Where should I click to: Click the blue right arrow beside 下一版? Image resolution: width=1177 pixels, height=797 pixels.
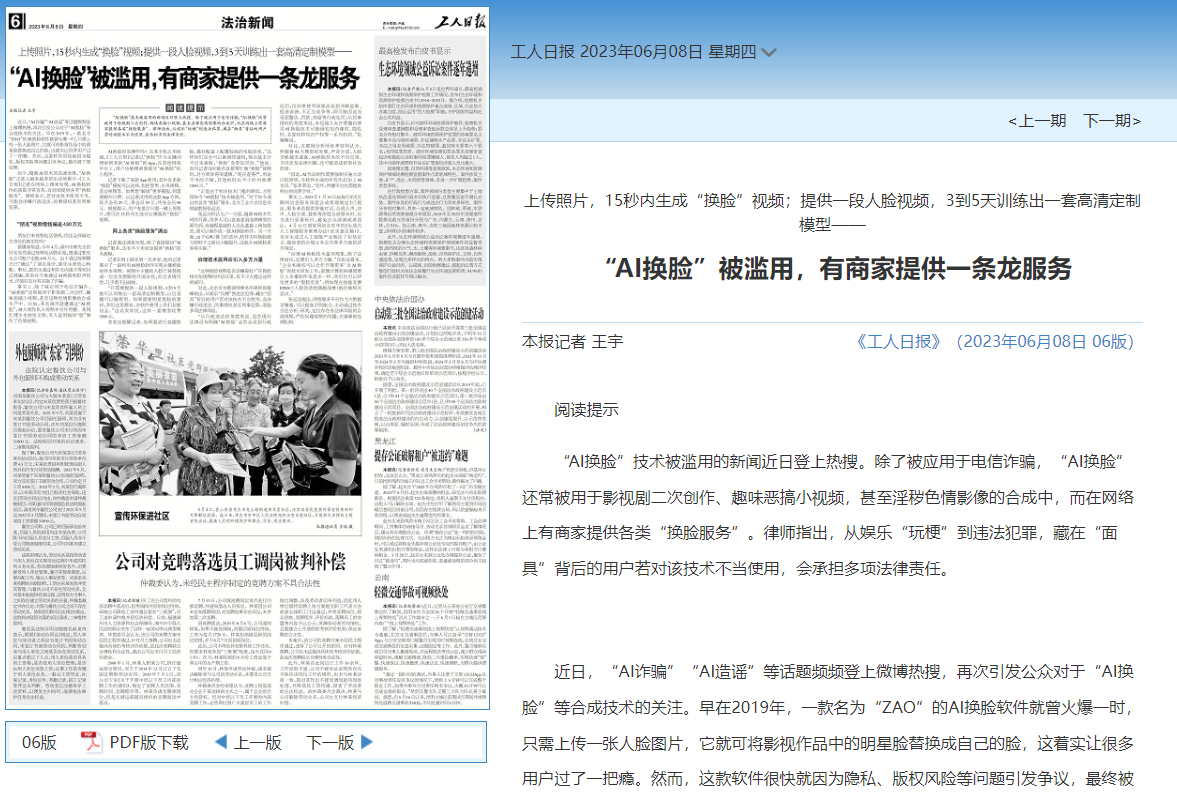point(367,742)
